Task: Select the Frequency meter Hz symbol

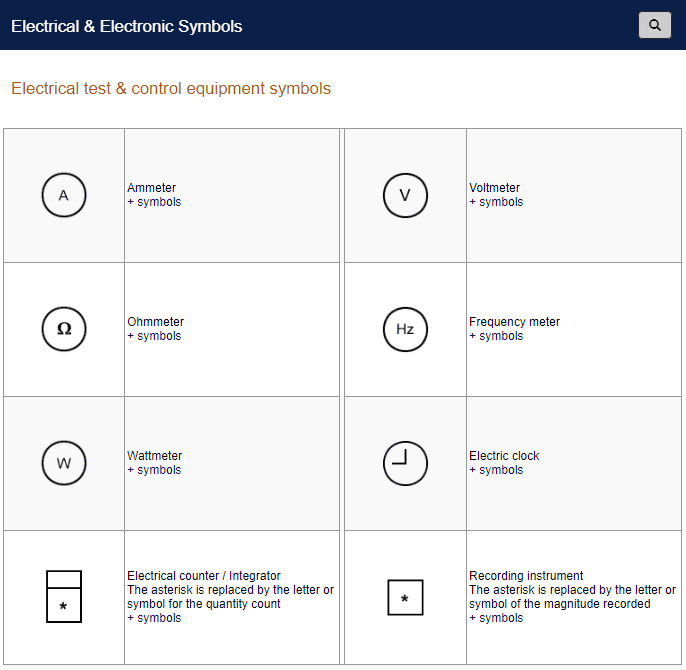Action: pyautogui.click(x=405, y=329)
